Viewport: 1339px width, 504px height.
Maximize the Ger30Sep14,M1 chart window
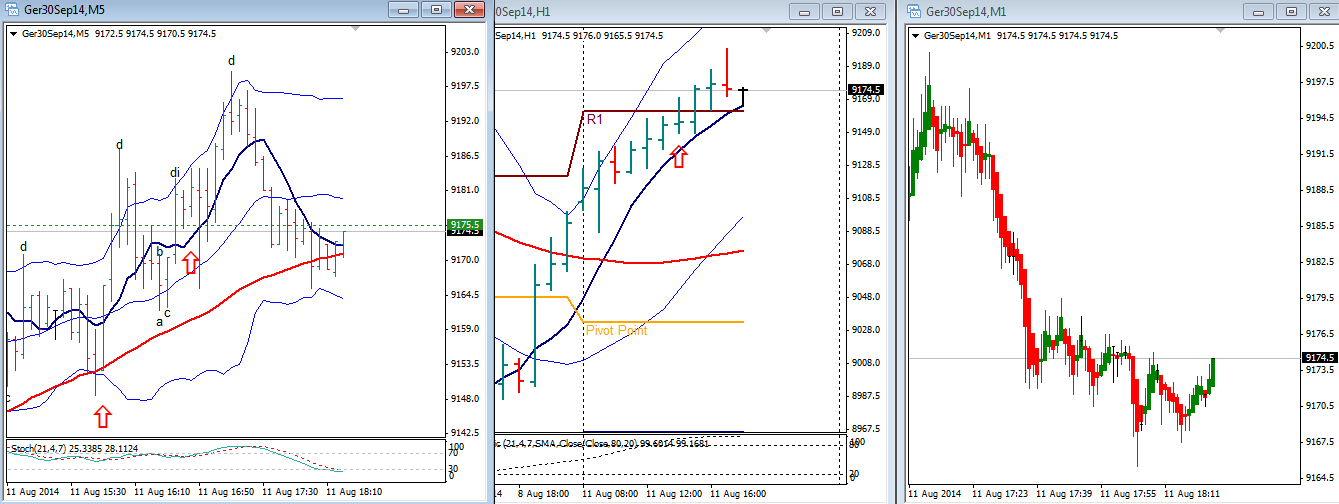(1291, 11)
